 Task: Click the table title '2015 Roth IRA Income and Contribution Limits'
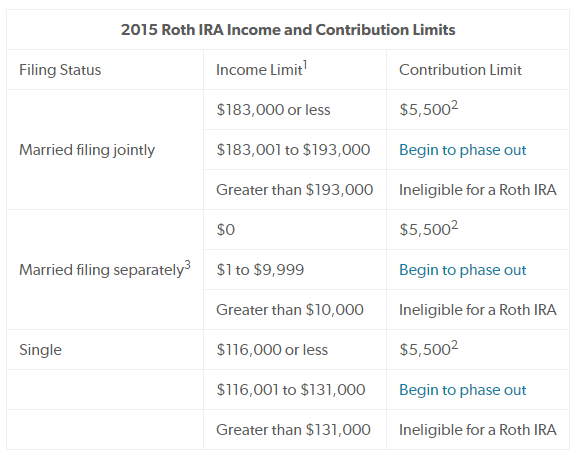(288, 30)
